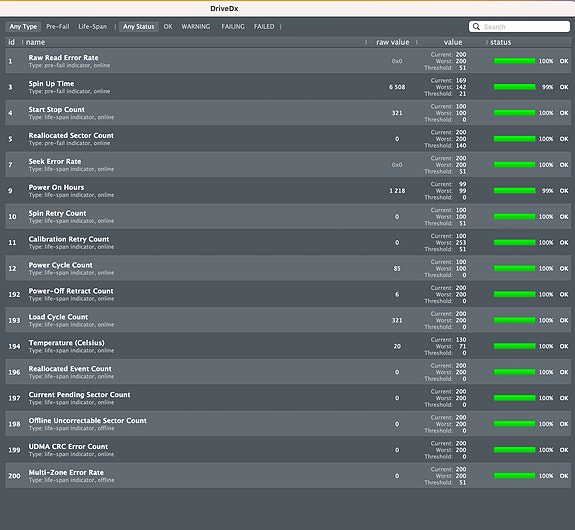Select the Start Stop Count row
The image size is (575, 530).
tap(288, 113)
